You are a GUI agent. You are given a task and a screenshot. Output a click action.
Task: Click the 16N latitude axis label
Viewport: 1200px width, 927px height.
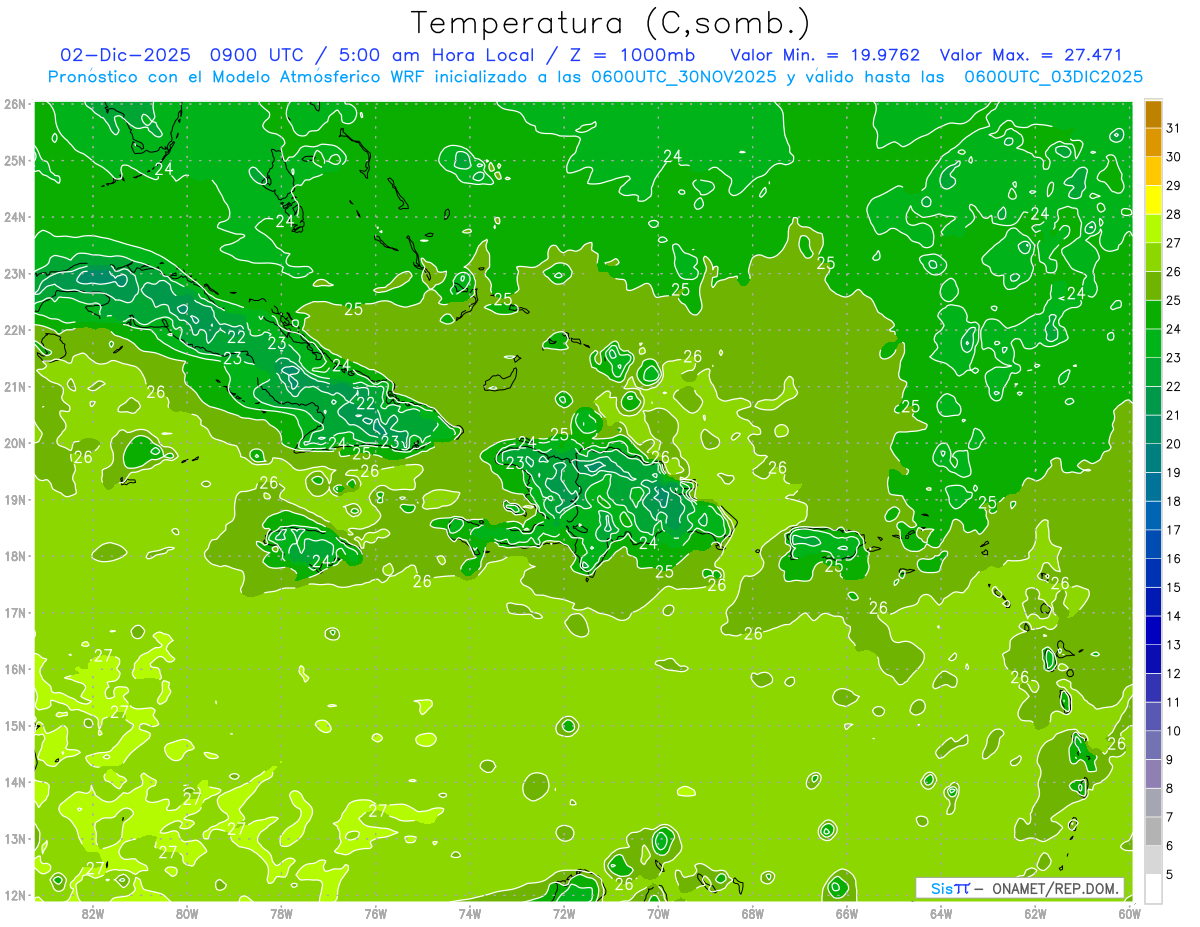[14, 669]
